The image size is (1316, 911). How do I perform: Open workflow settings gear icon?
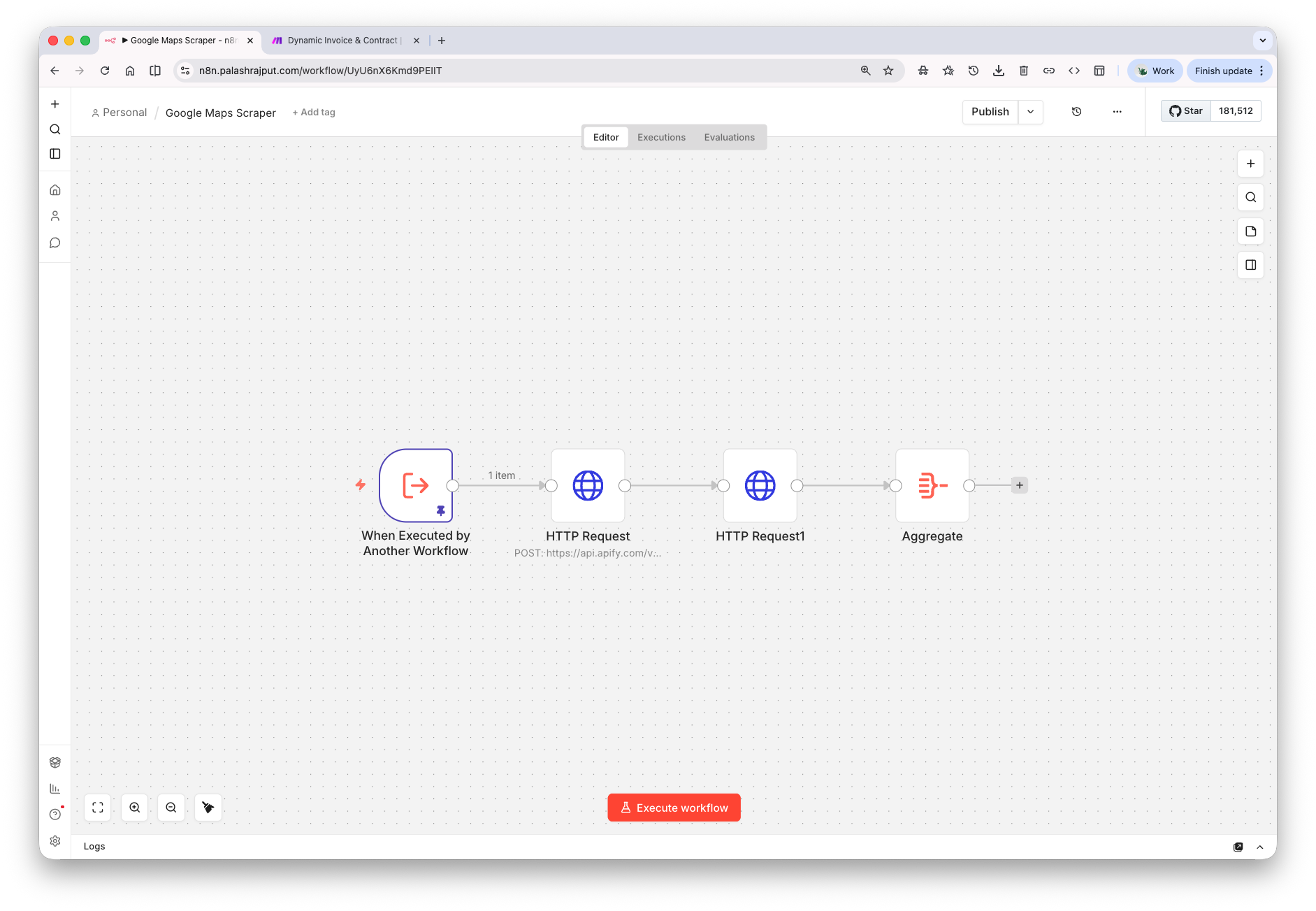pyautogui.click(x=55, y=840)
